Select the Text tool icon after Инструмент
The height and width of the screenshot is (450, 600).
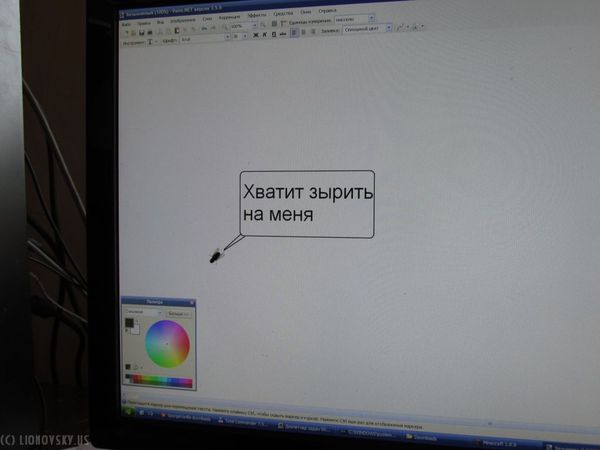[x=150, y=41]
